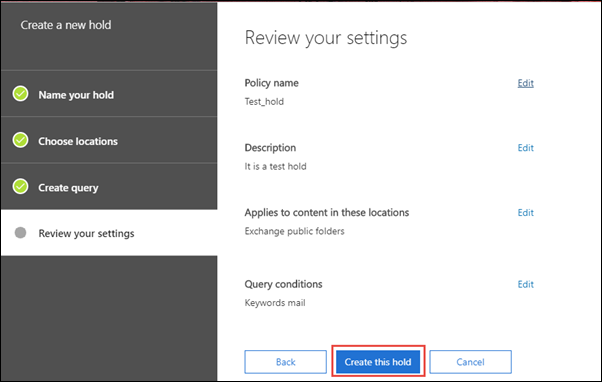
Task: Cancel the hold creation wizard
Action: (470, 362)
